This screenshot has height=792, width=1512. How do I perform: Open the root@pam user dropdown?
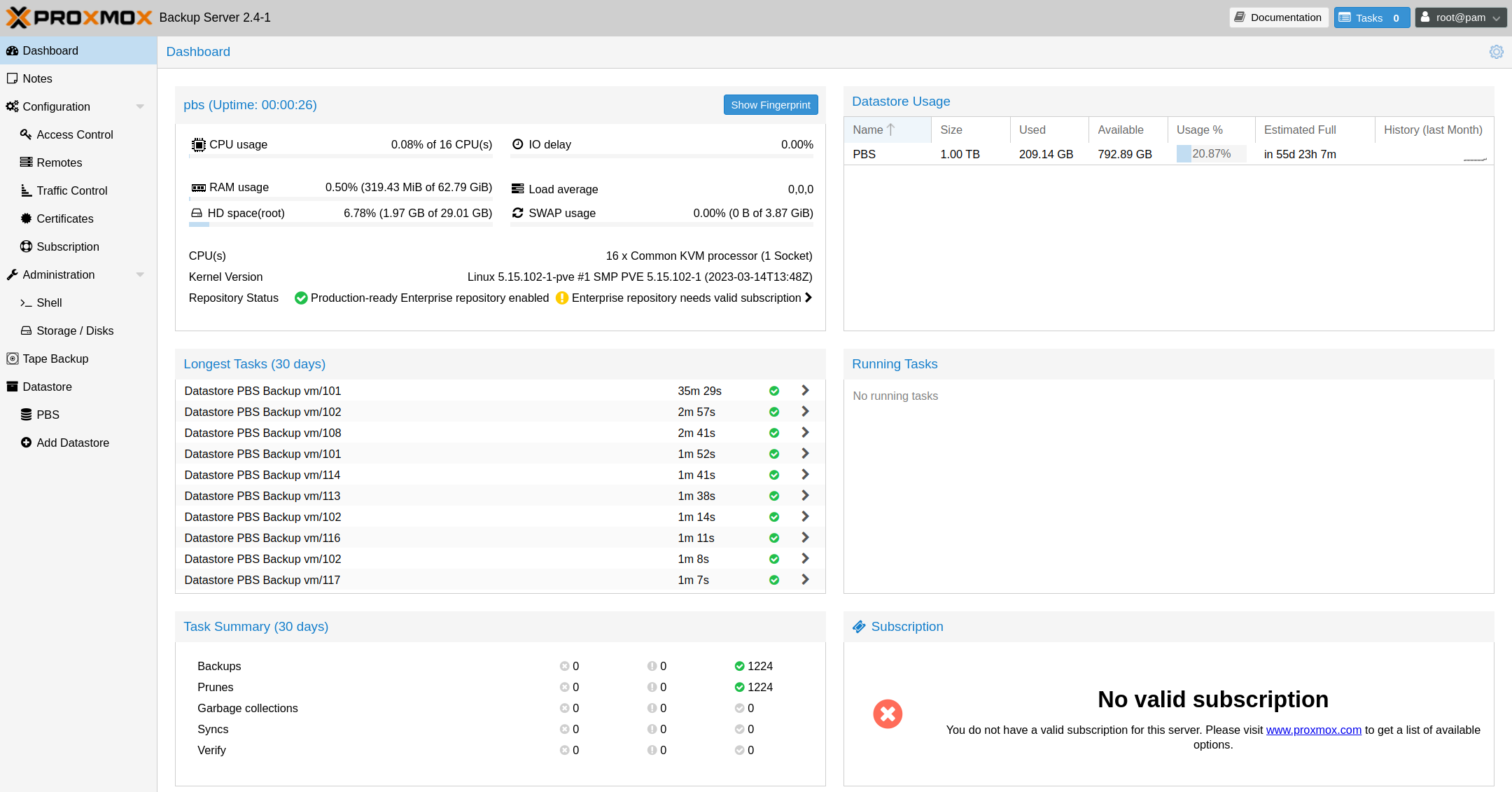[1460, 18]
